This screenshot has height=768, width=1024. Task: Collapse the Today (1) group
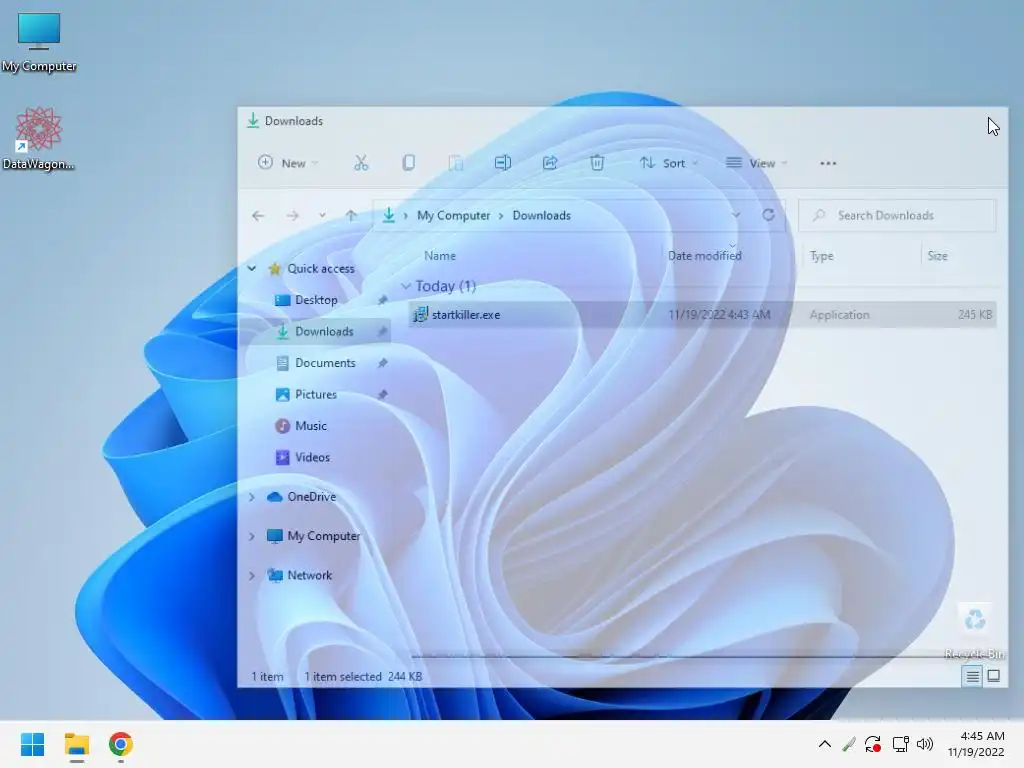[406, 286]
